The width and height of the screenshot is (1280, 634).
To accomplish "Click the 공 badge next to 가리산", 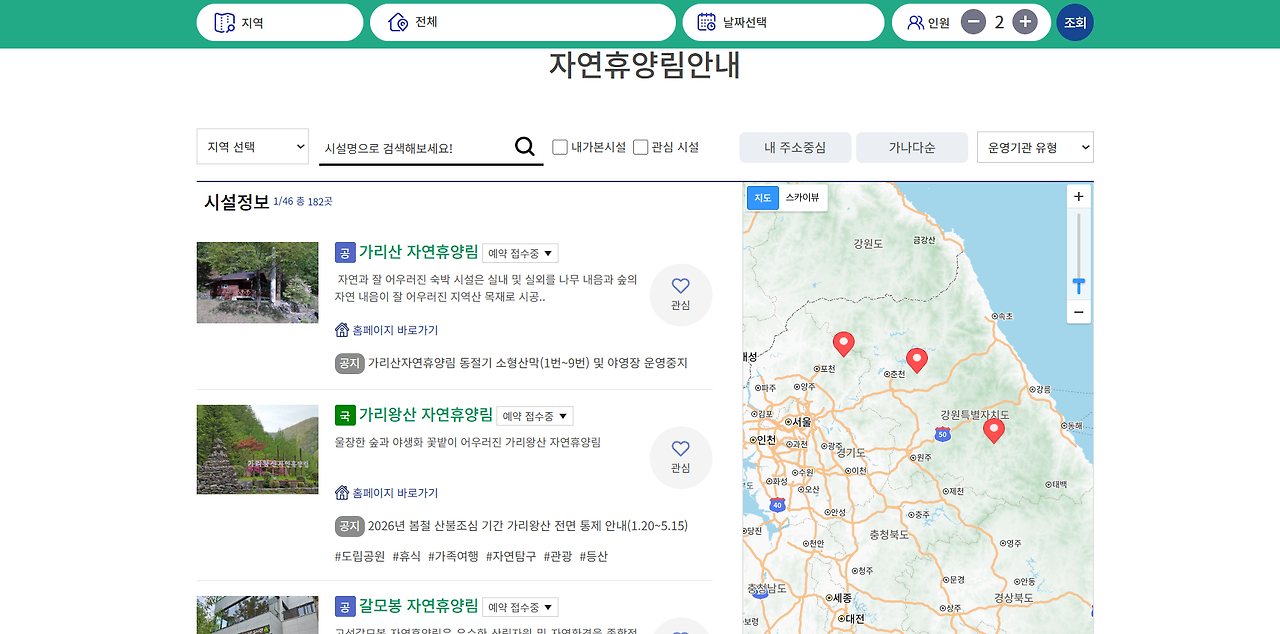I will coord(345,252).
